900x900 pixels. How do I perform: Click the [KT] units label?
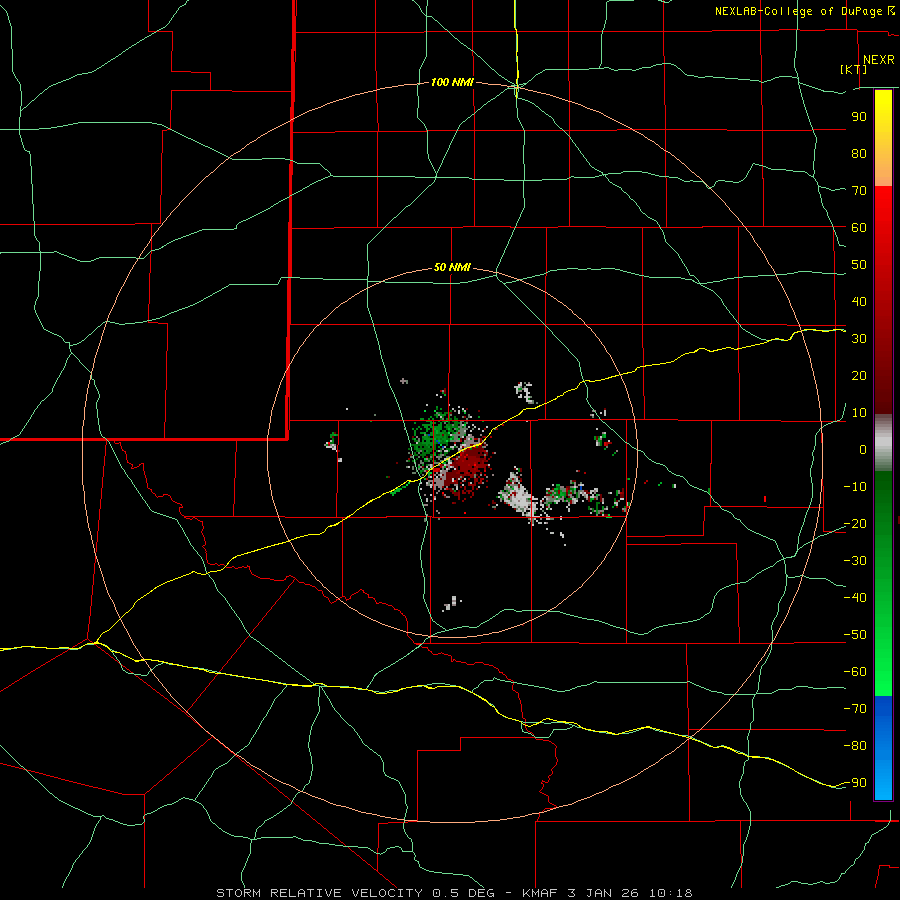click(853, 69)
